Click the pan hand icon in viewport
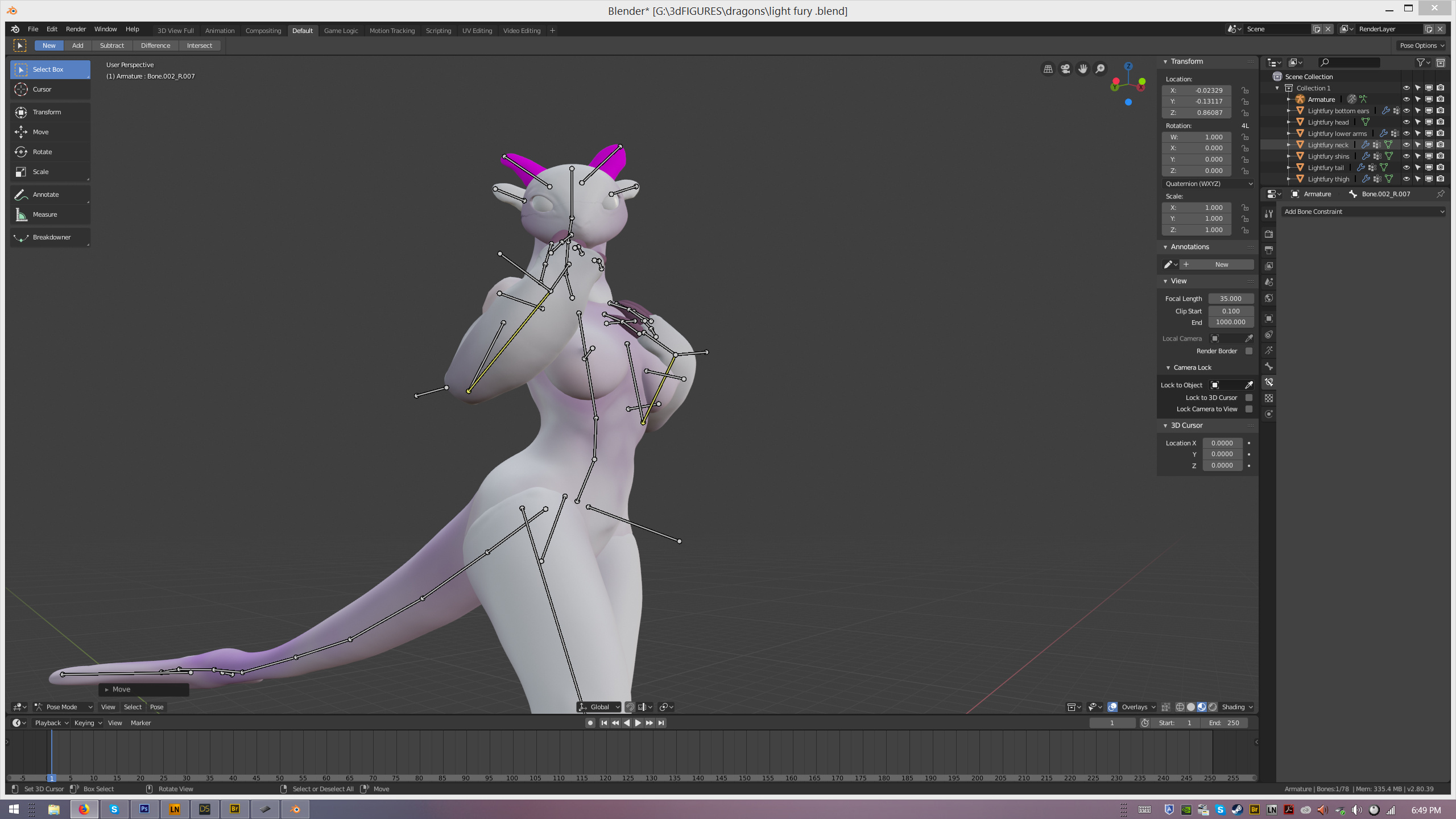This screenshot has width=1456, height=819. [x=1083, y=69]
